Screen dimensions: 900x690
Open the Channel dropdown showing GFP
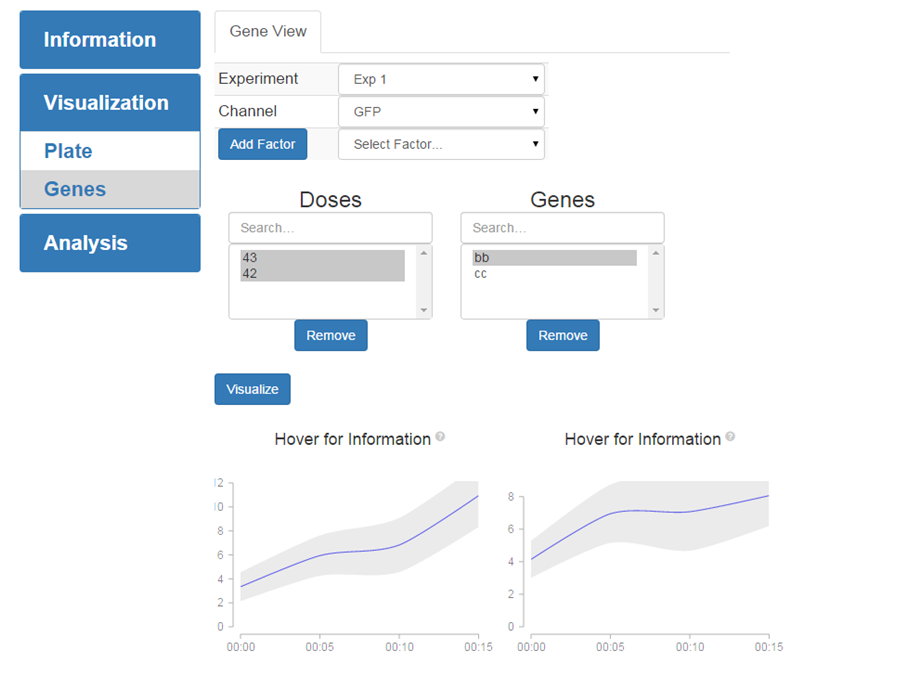(441, 112)
